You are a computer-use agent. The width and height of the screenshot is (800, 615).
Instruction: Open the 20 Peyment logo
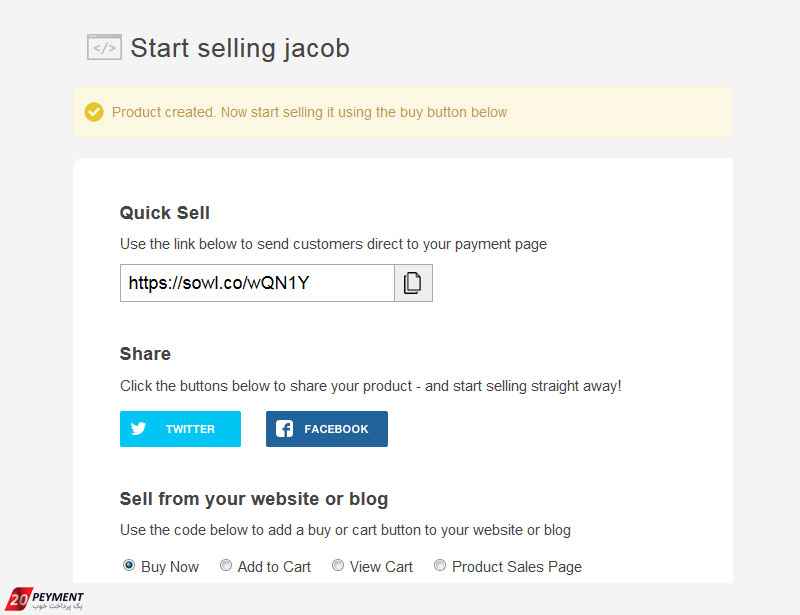(44, 599)
